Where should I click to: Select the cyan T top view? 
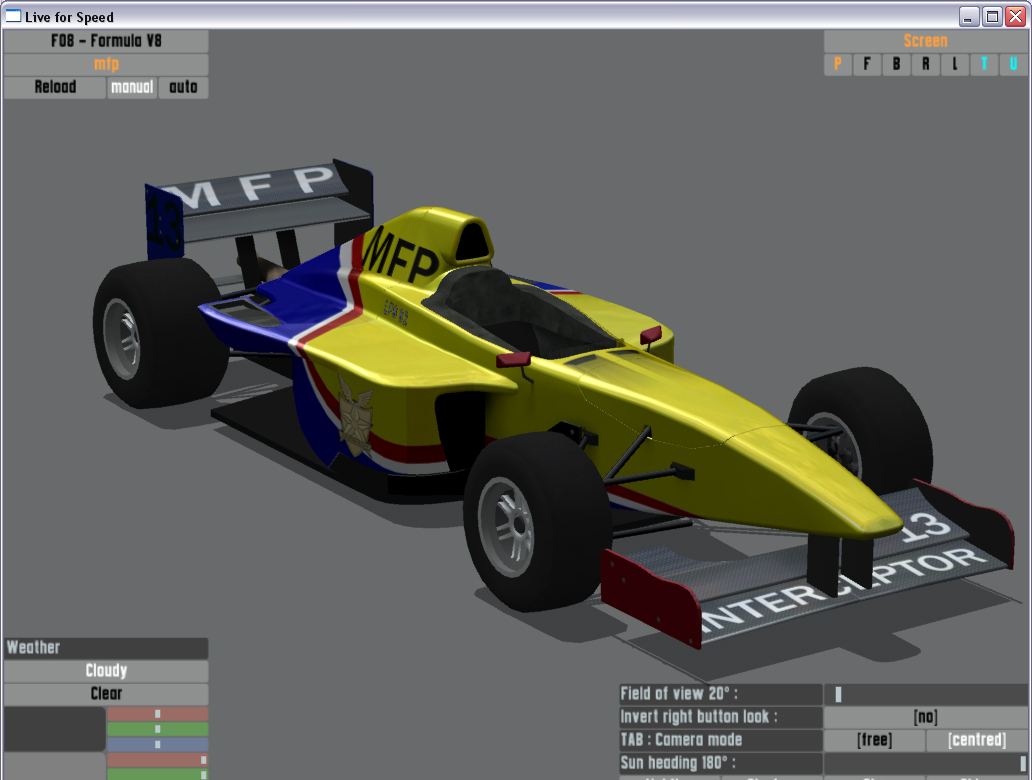click(x=984, y=64)
